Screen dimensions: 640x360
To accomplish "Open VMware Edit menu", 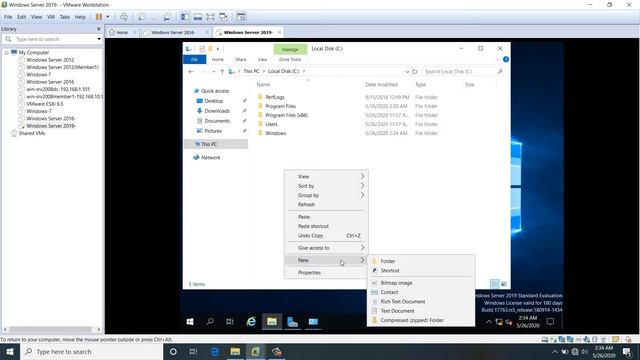I will (21, 17).
